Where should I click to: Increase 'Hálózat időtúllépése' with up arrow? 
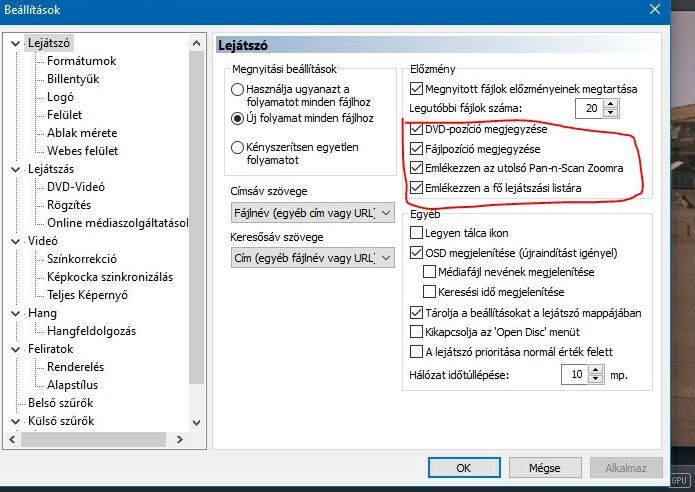point(596,370)
